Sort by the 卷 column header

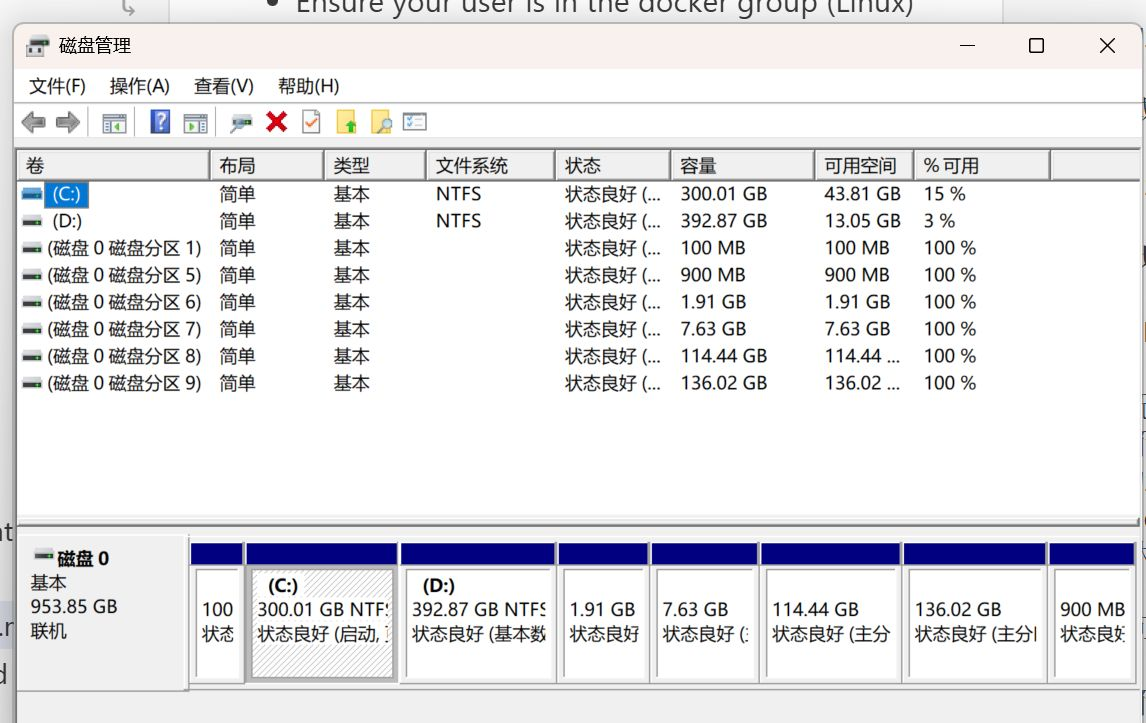[x=113, y=166]
